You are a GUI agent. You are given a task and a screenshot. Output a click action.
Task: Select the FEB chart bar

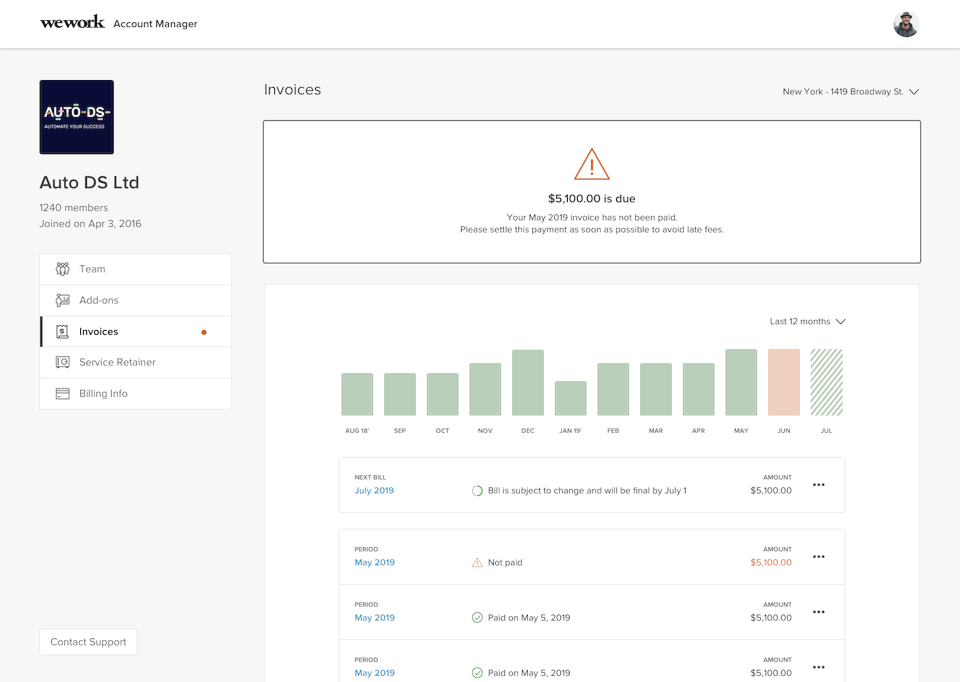(x=613, y=389)
